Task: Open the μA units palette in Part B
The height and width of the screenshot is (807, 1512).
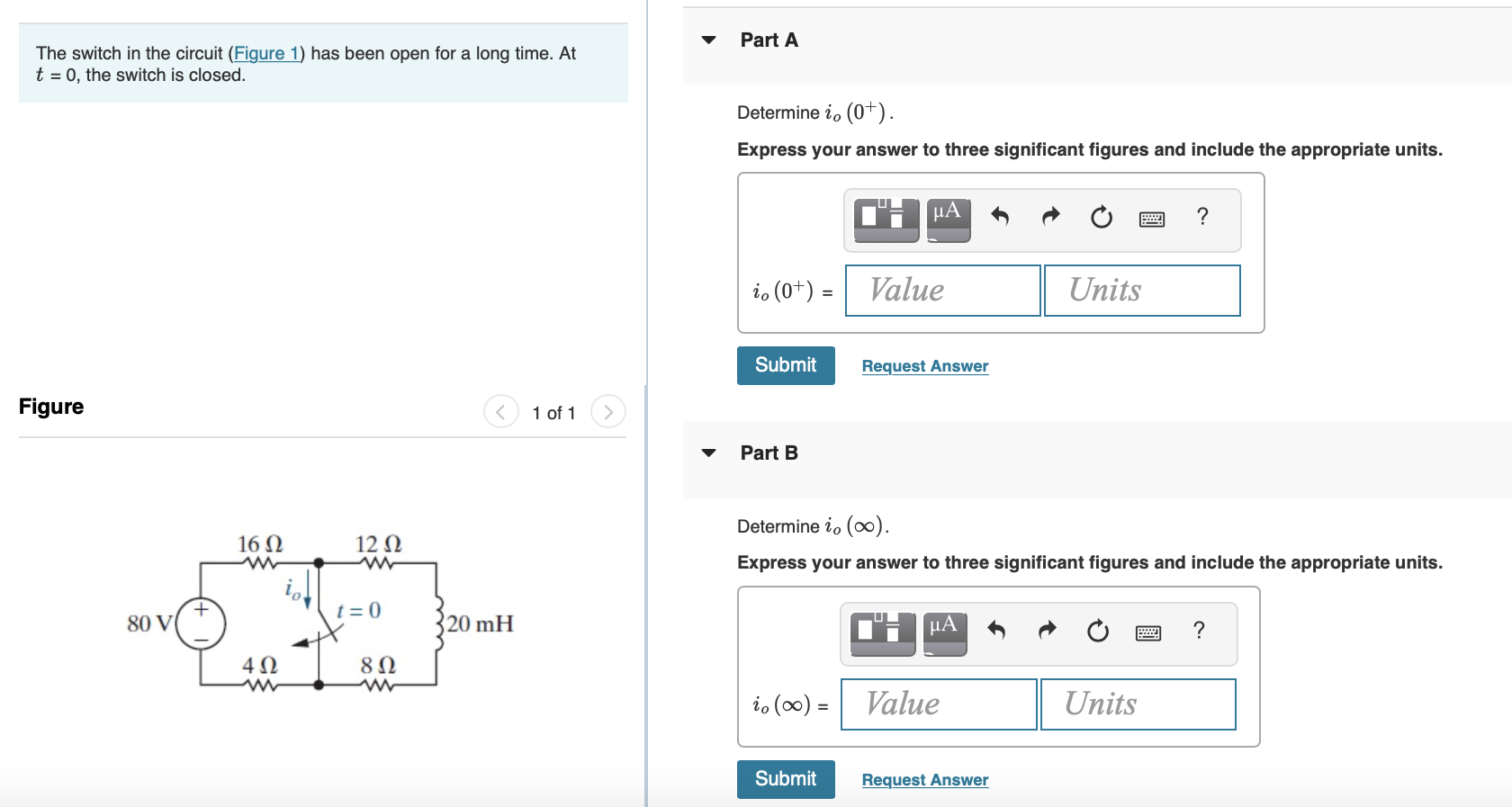Action: pos(942,632)
